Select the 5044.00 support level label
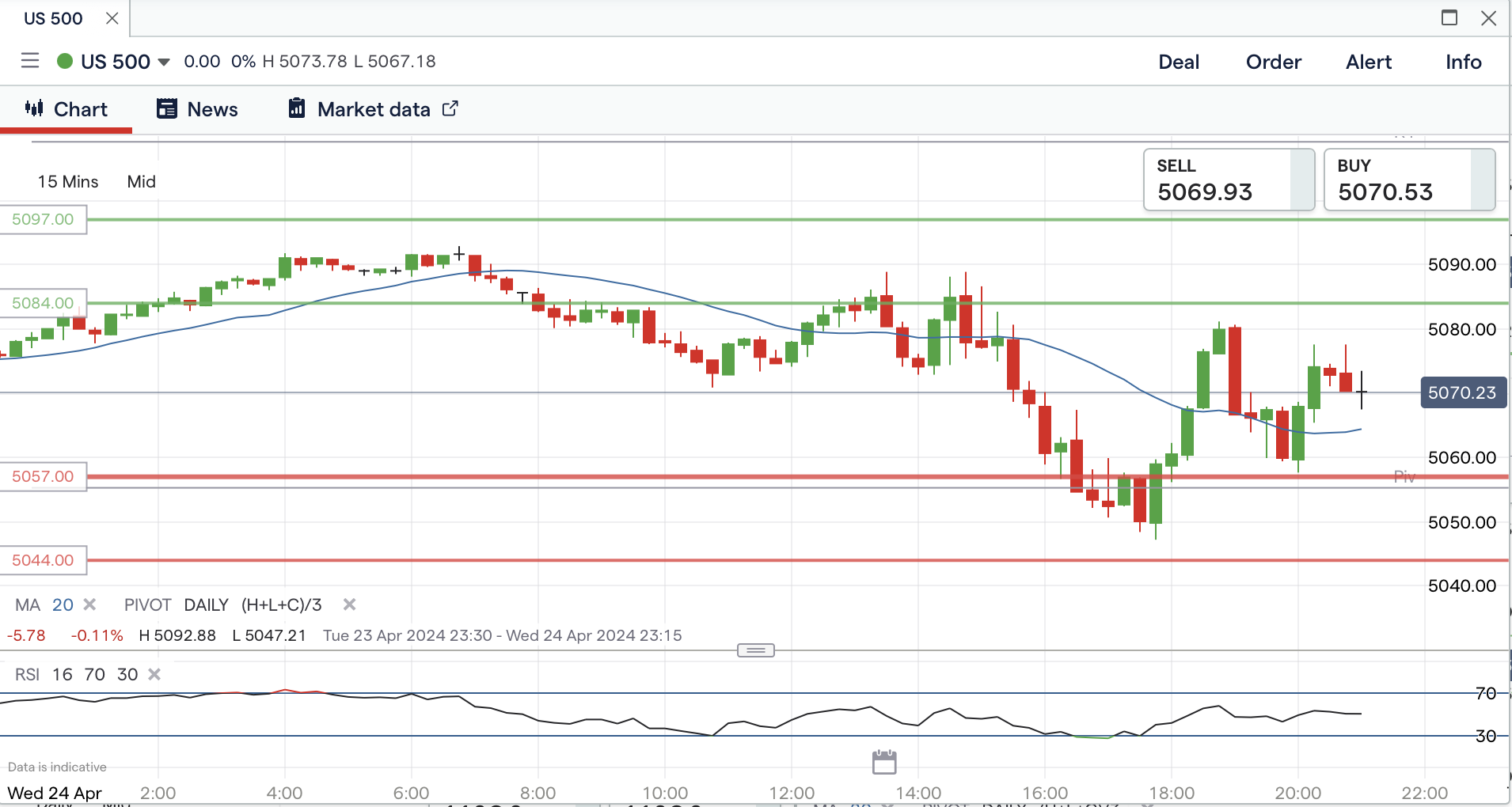1512x807 pixels. (43, 560)
